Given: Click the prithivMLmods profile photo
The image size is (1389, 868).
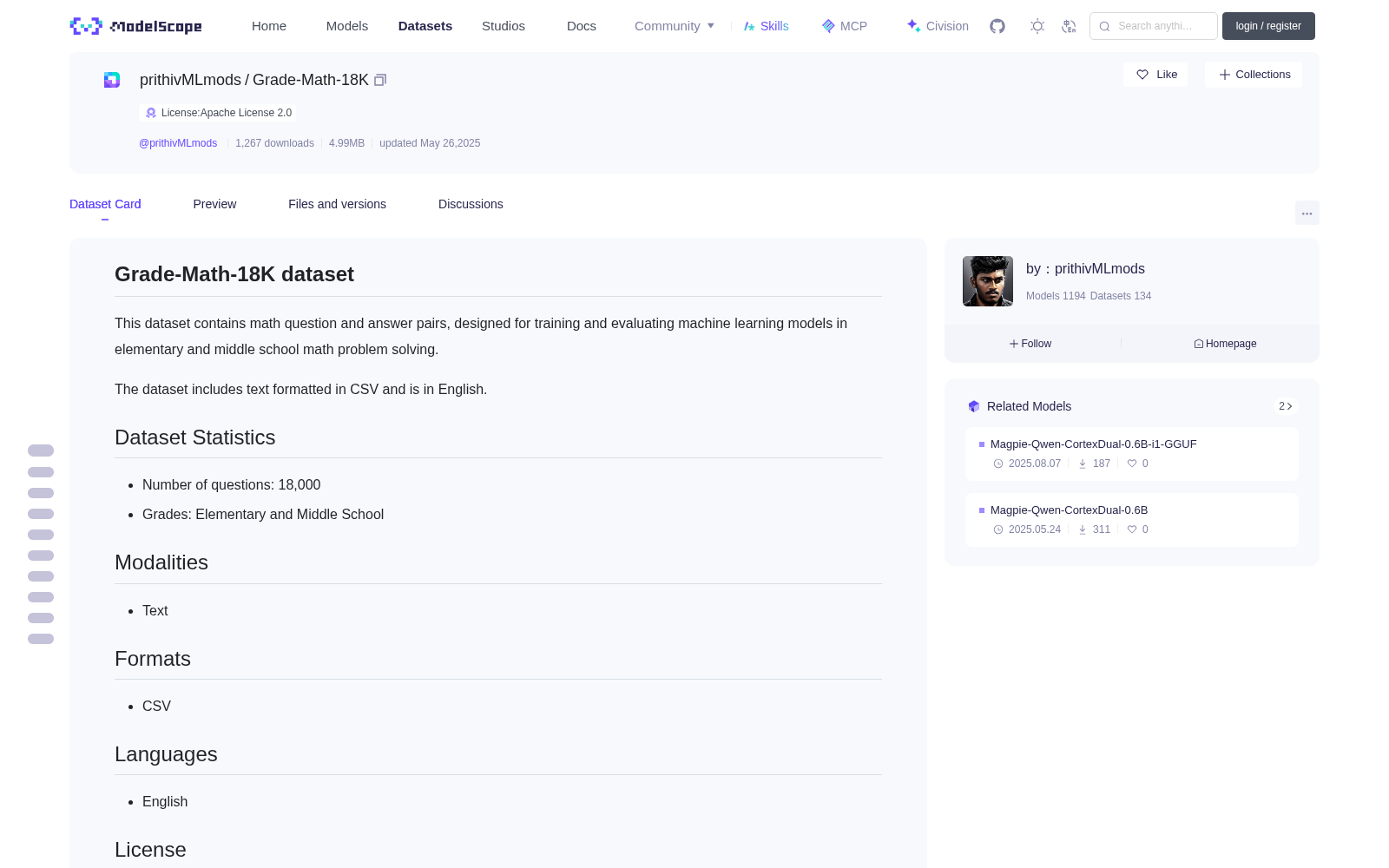Looking at the screenshot, I should (988, 281).
